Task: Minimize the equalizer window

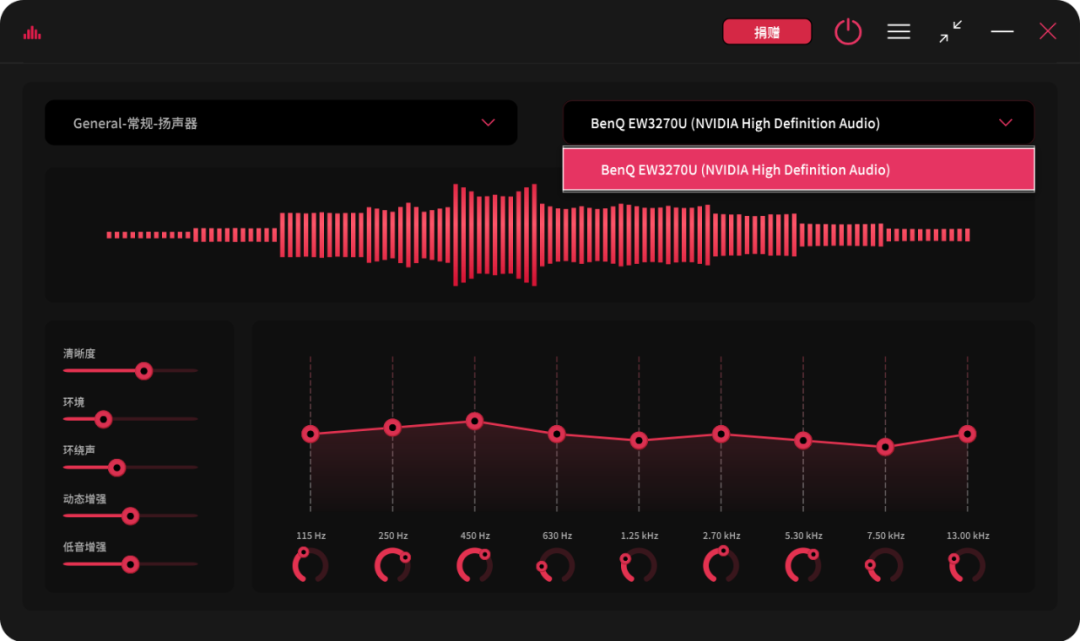Action: tap(1002, 31)
